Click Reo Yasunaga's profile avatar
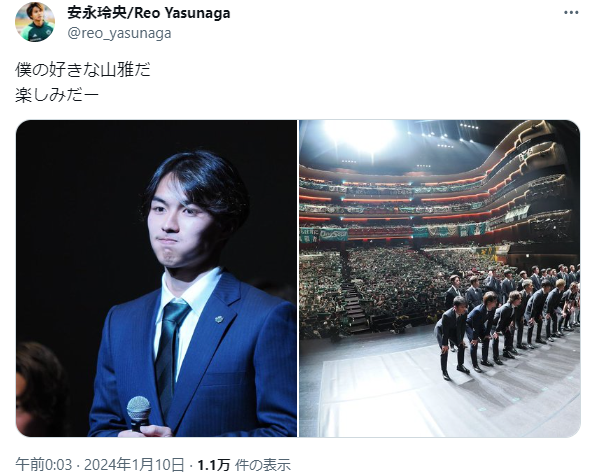 tap(35, 22)
